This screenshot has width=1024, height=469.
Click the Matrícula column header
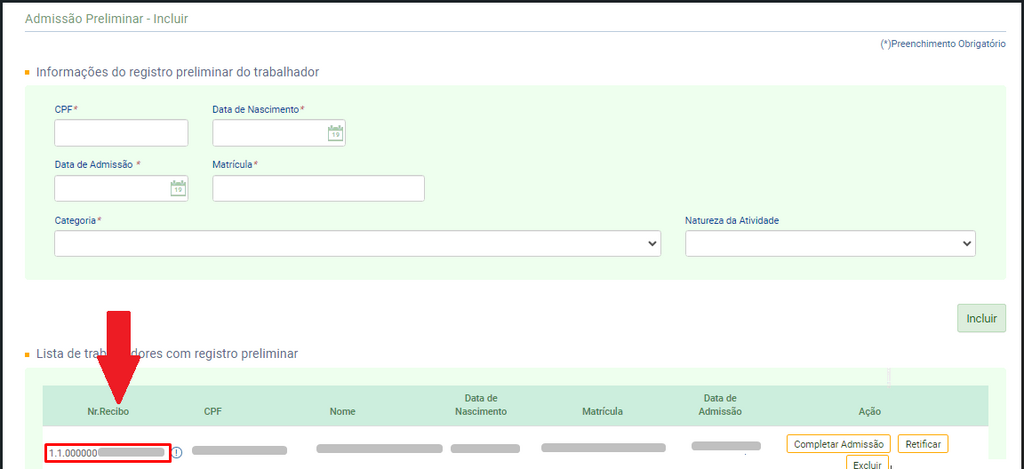(x=603, y=411)
